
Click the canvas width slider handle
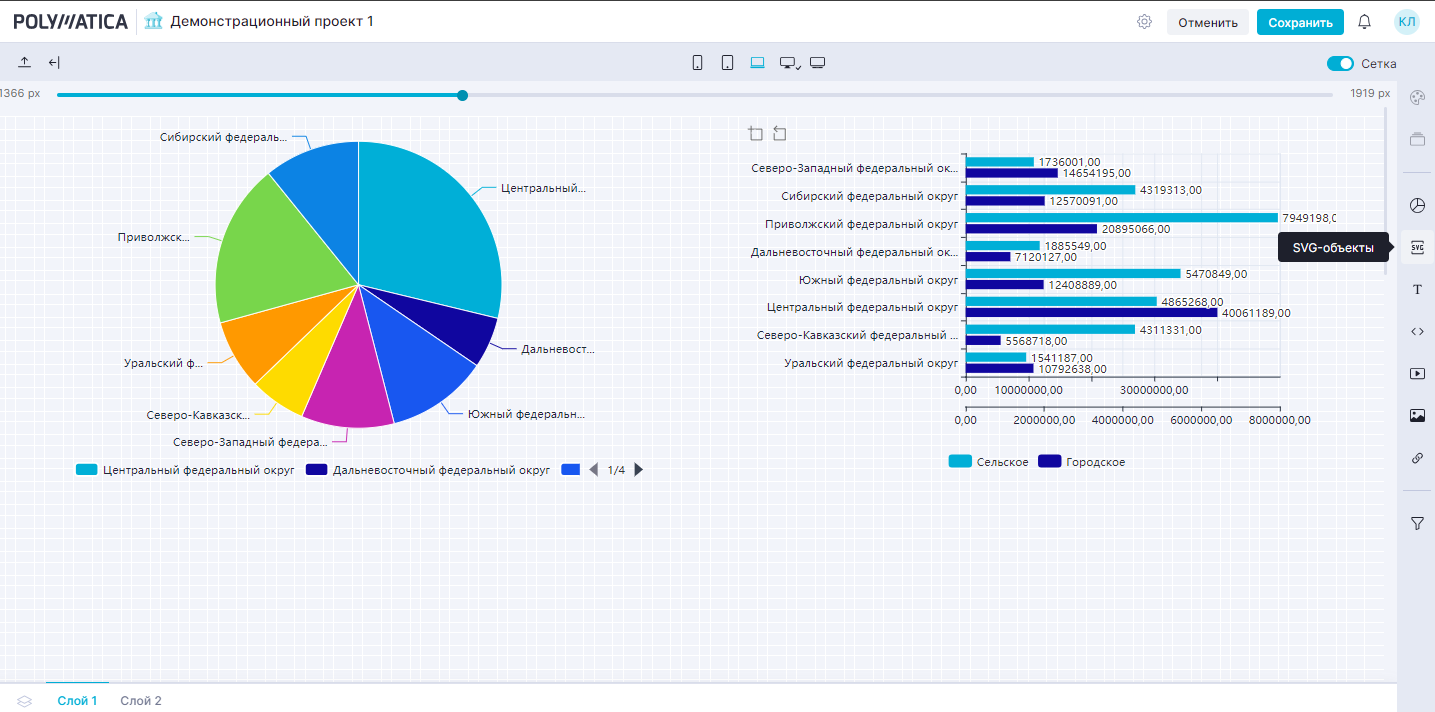(462, 95)
